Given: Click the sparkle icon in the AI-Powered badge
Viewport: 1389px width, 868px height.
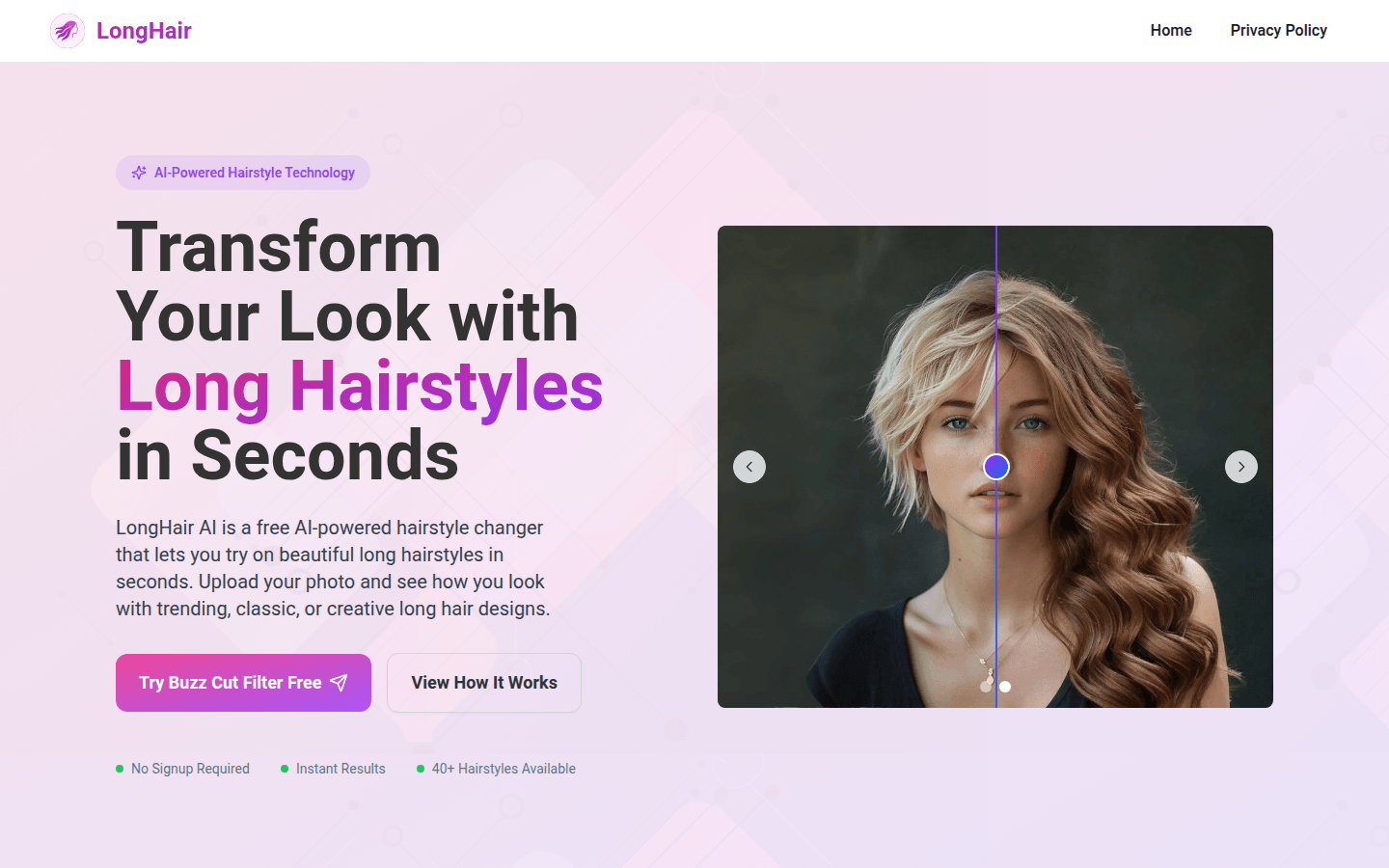Looking at the screenshot, I should pyautogui.click(x=139, y=173).
